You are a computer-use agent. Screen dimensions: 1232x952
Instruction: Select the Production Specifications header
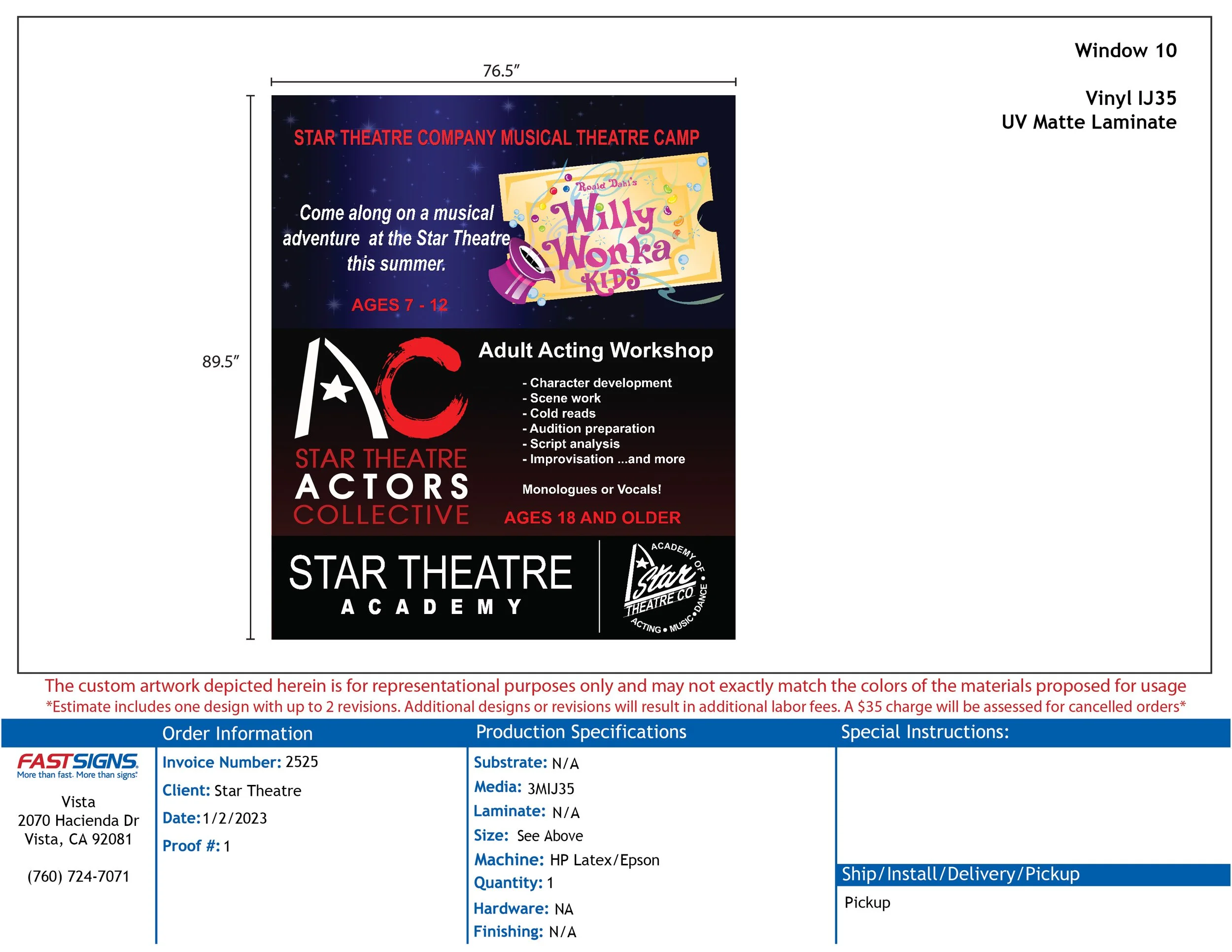[581, 732]
